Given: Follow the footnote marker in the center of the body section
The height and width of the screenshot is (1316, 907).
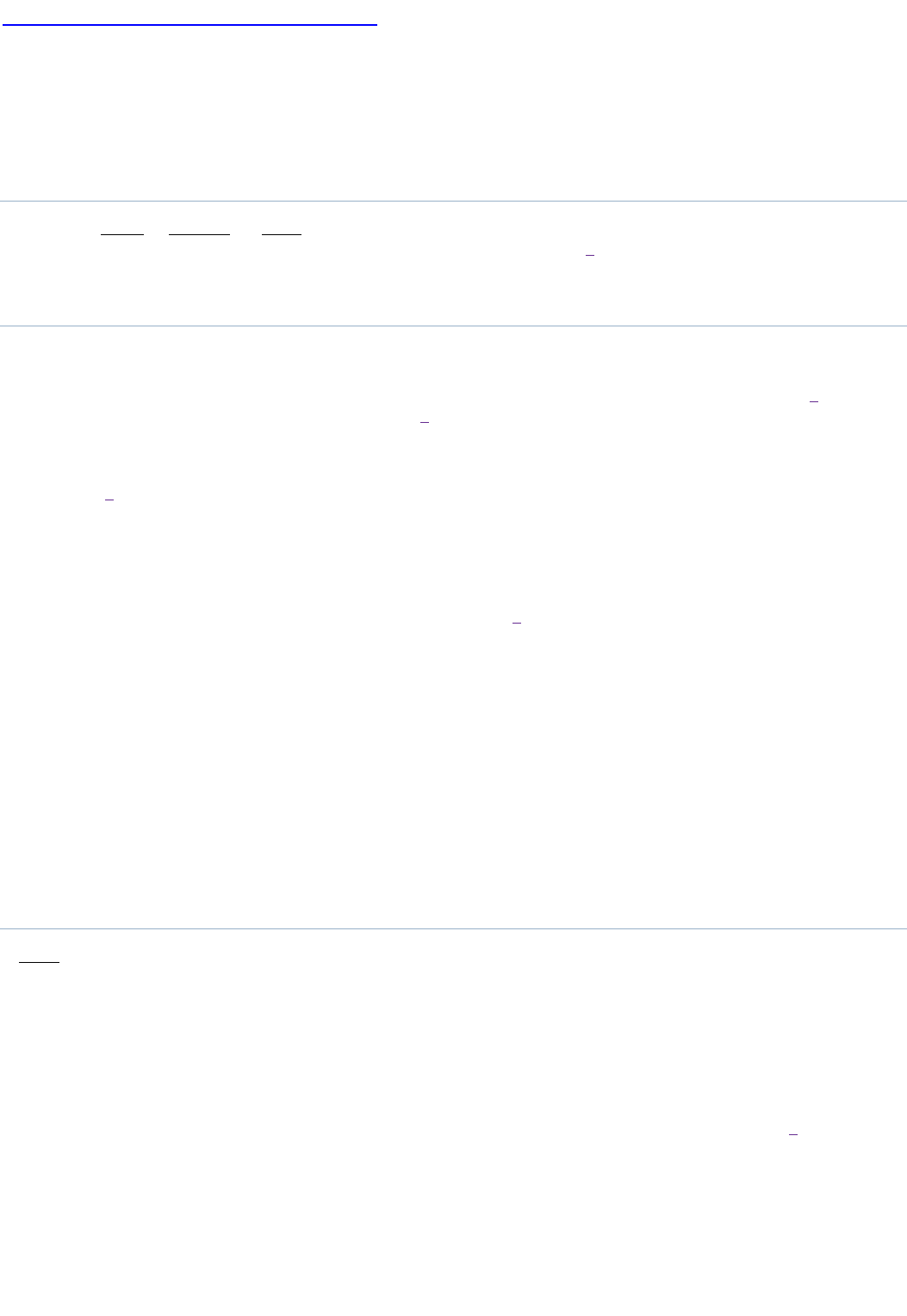Looking at the screenshot, I should pyautogui.click(x=517, y=620).
